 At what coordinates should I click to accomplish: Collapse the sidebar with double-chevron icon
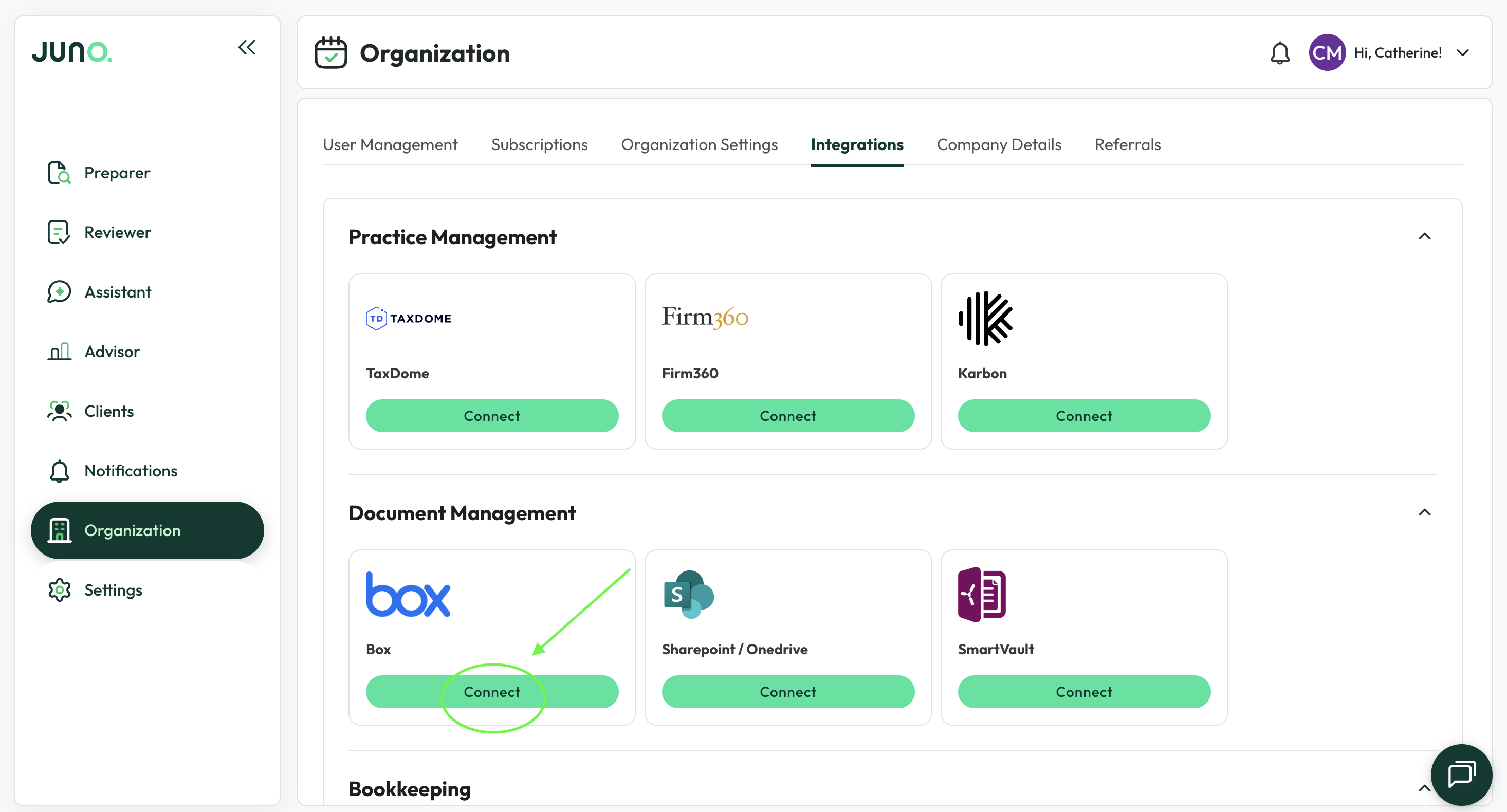[x=247, y=47]
